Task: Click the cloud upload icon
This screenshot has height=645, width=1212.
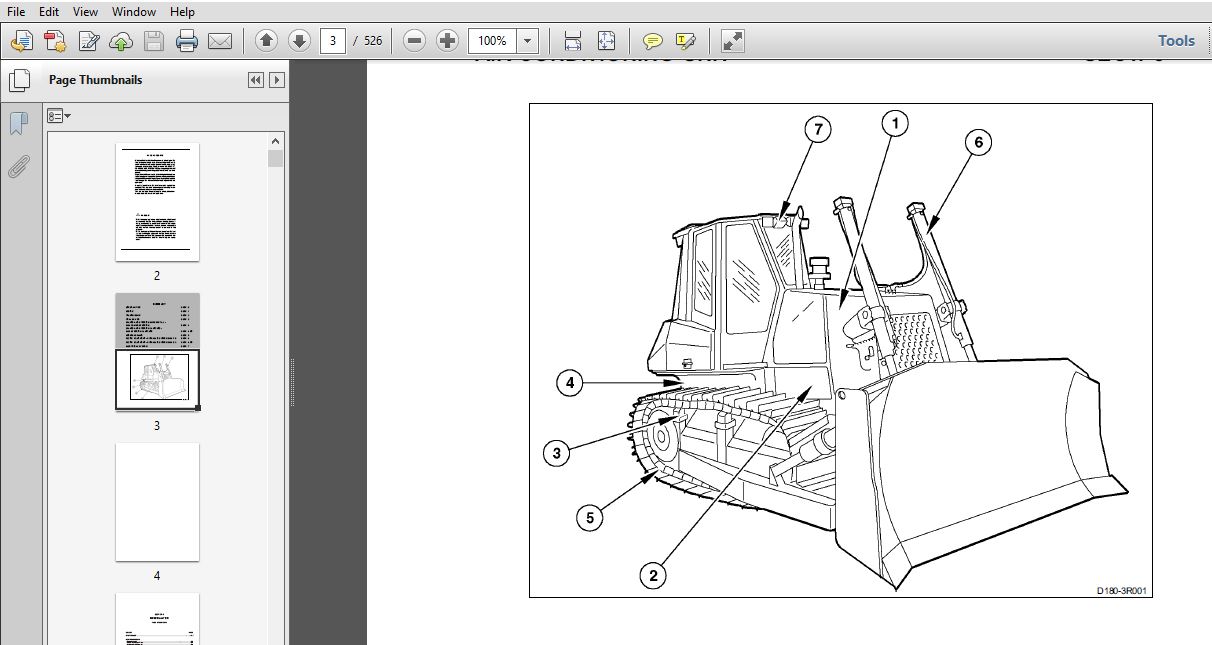Action: [121, 41]
